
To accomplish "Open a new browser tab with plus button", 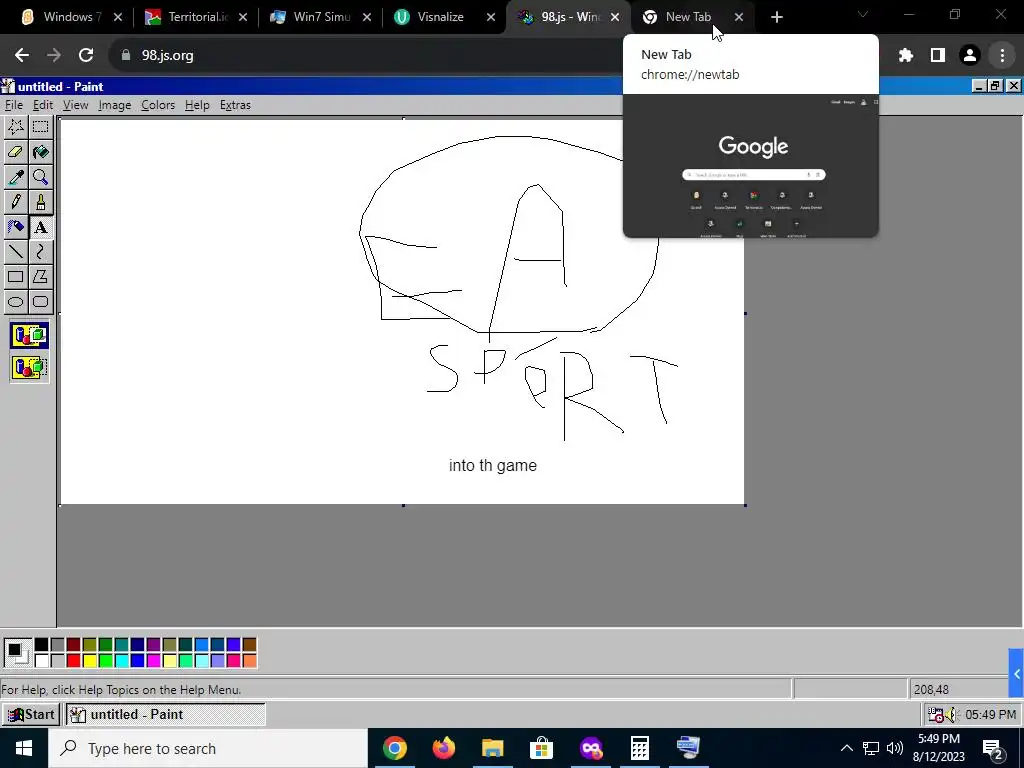I will click(x=776, y=18).
